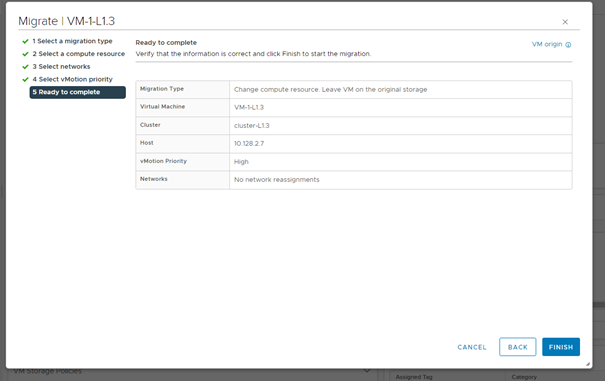
Task: Select step 5 Ready to complete
Action: (x=78, y=92)
